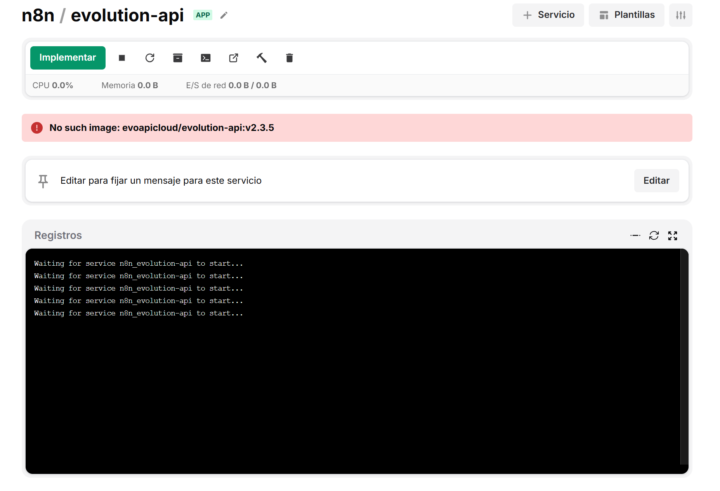Click the Registros heading
Image resolution: width=720 pixels, height=491 pixels.
pyautogui.click(x=58, y=235)
